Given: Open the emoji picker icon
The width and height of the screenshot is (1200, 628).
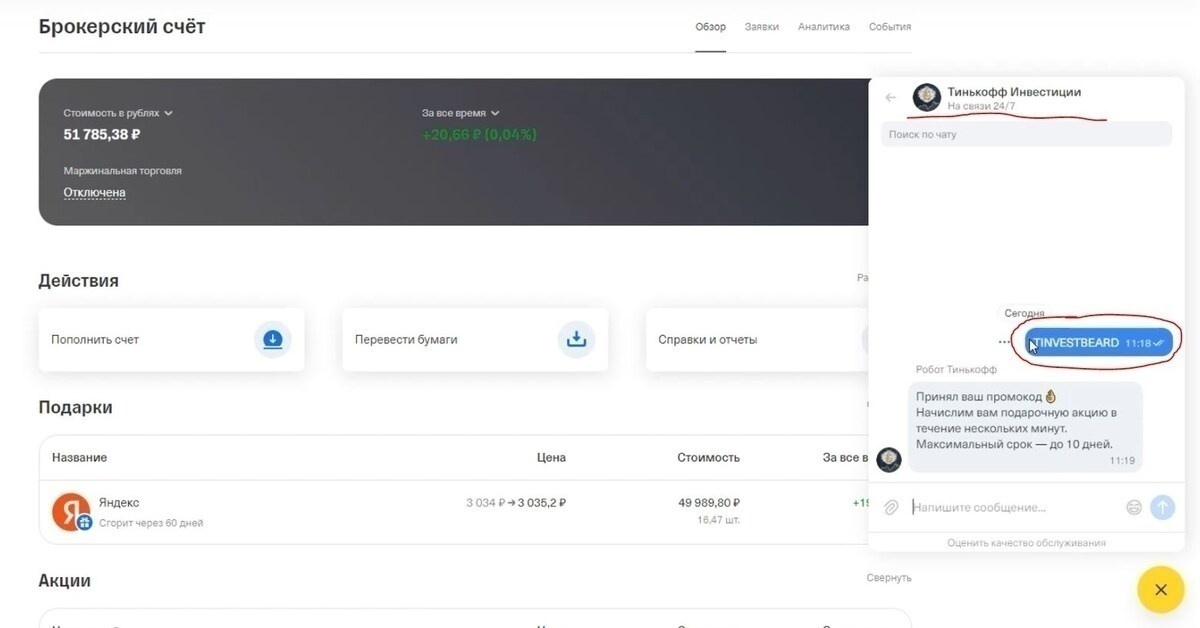Looking at the screenshot, I should click(1134, 508).
